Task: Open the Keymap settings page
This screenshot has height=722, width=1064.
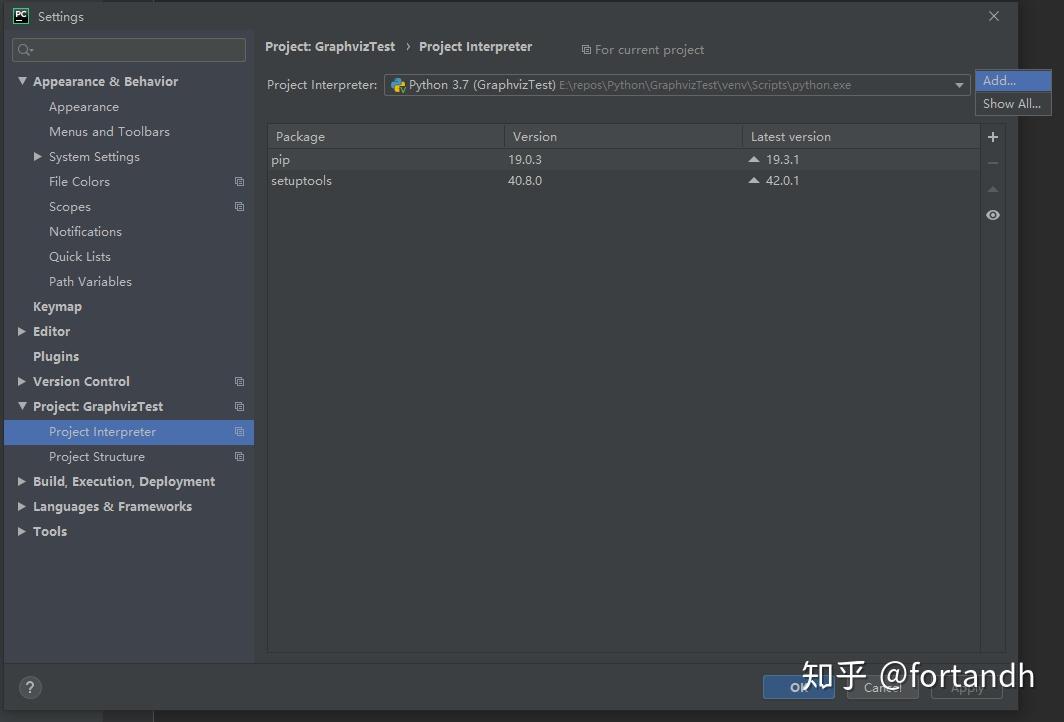Action: coord(57,306)
